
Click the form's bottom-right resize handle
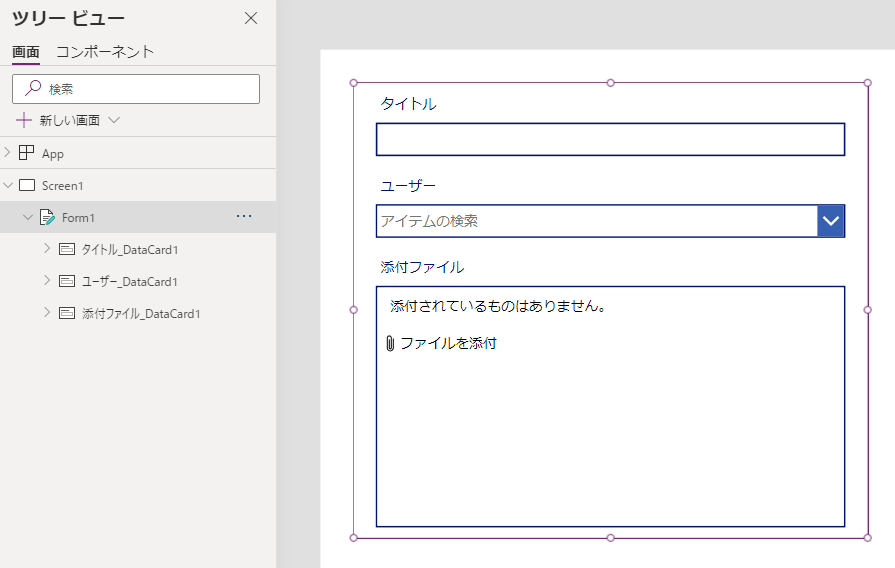tap(868, 538)
